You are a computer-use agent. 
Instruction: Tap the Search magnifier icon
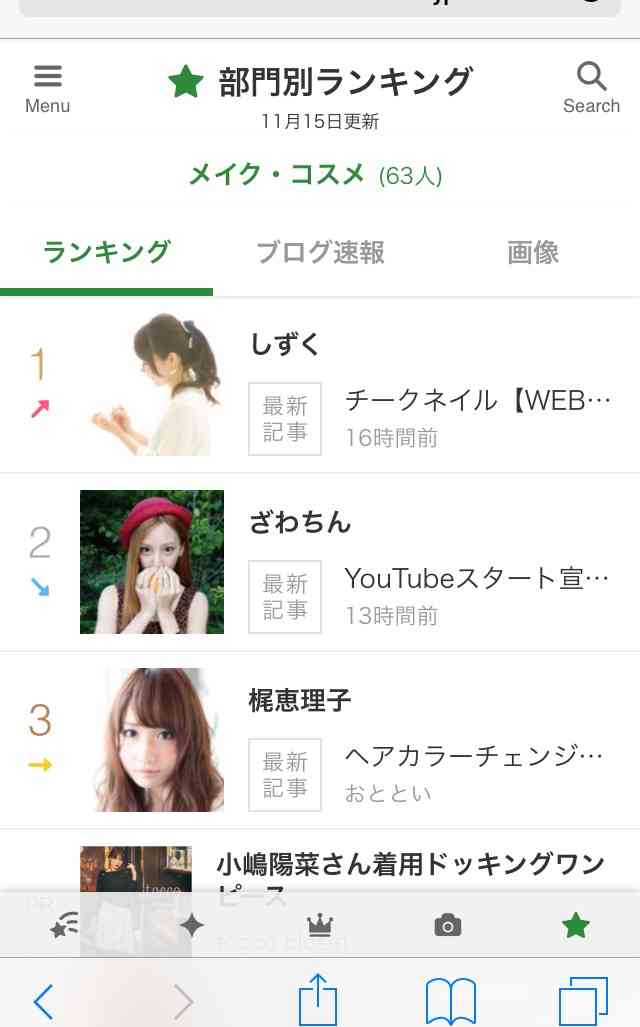tap(591, 87)
